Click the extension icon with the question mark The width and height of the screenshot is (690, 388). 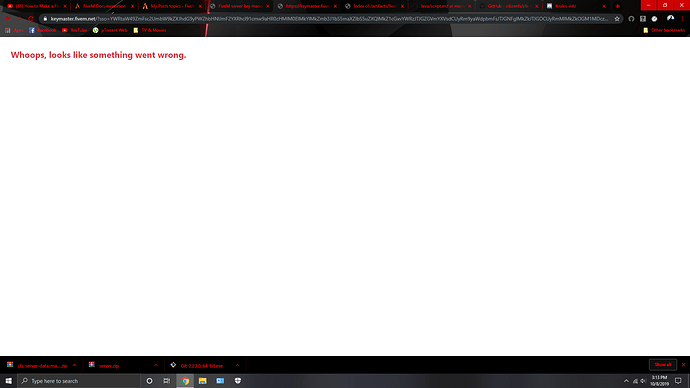pos(643,19)
